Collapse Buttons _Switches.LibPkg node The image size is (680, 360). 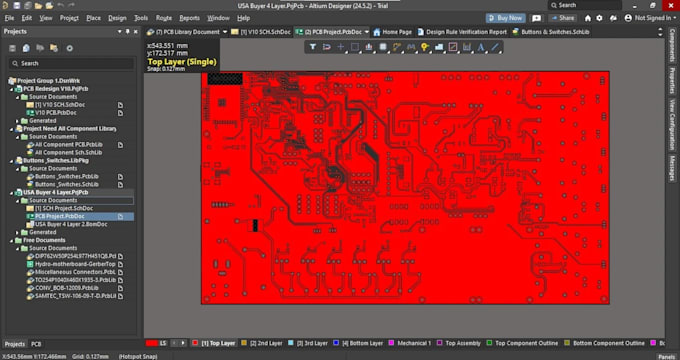point(12,160)
